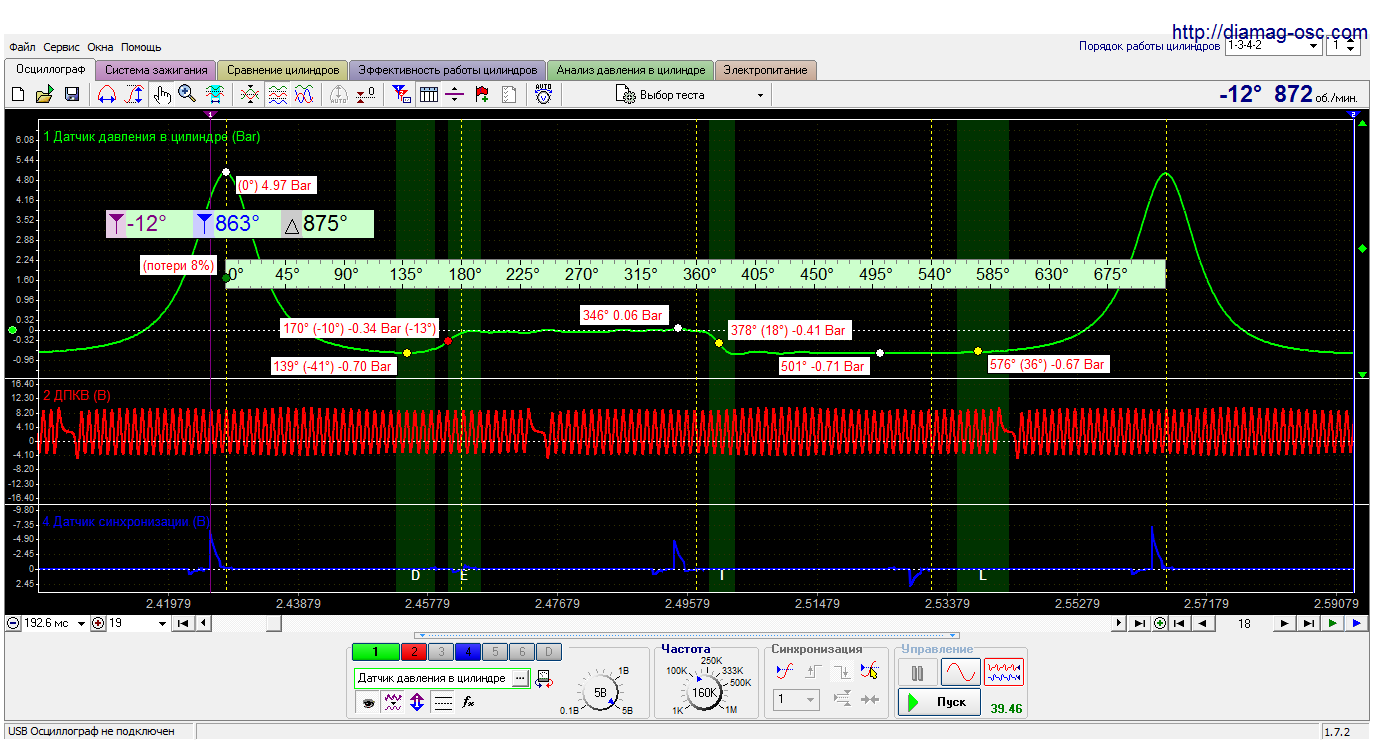1382x744 pixels.
Task: Select the horizontal measurement arc tool
Action: pos(107,94)
